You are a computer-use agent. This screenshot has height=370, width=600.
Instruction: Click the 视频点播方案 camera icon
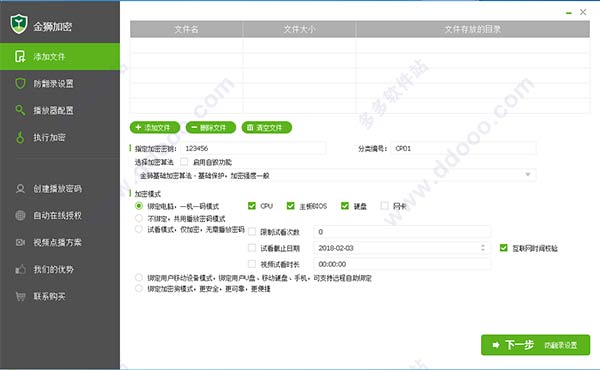(x=20, y=242)
